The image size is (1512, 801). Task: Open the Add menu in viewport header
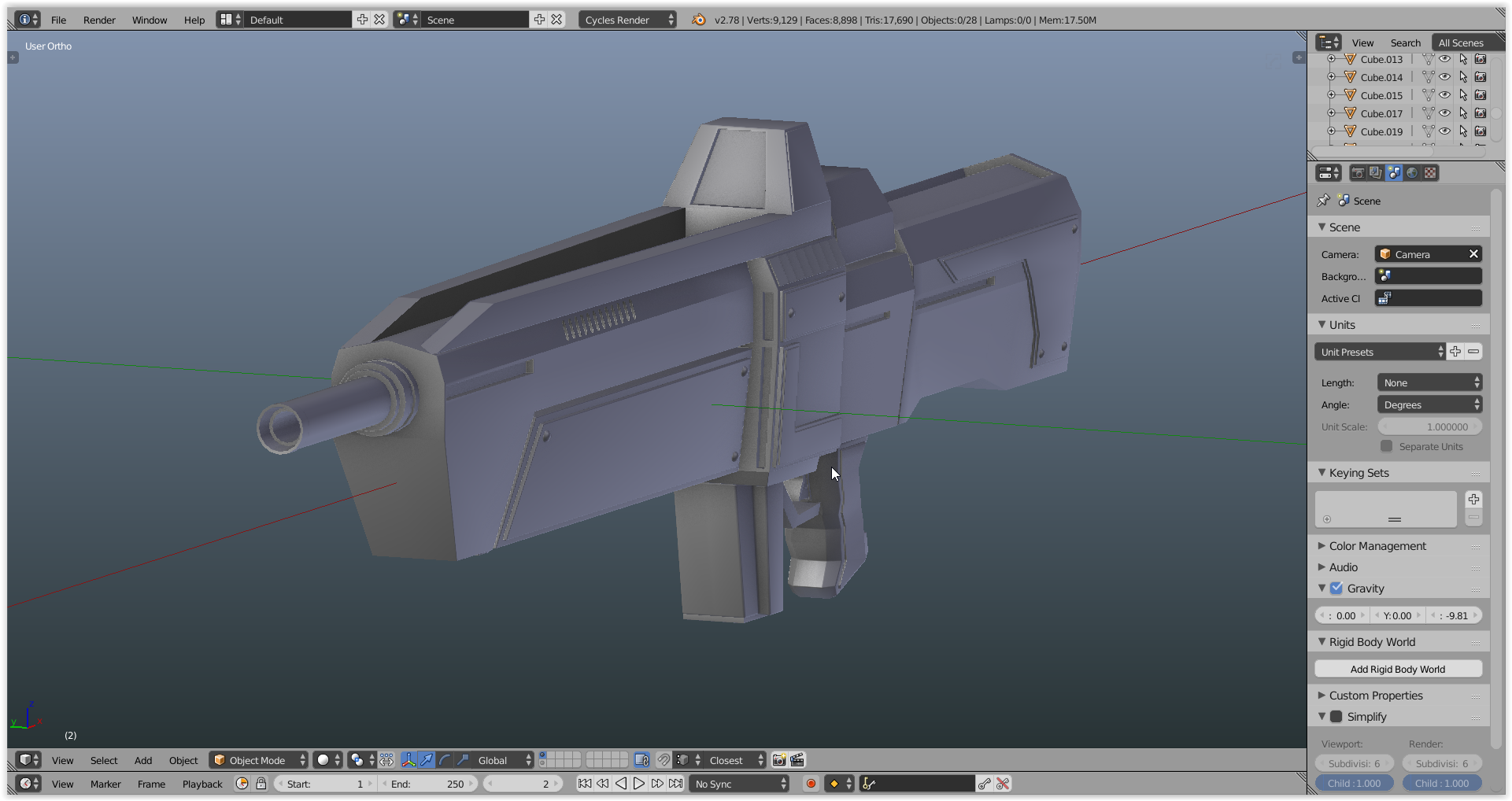coord(142,760)
